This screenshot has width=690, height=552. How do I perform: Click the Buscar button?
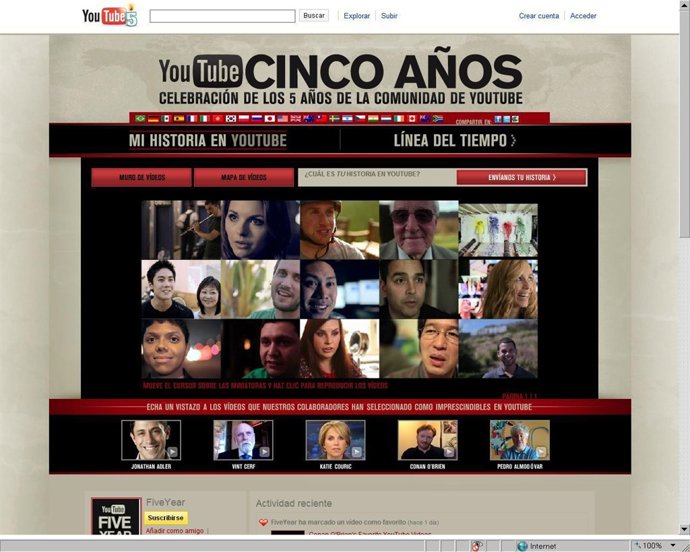(x=314, y=15)
